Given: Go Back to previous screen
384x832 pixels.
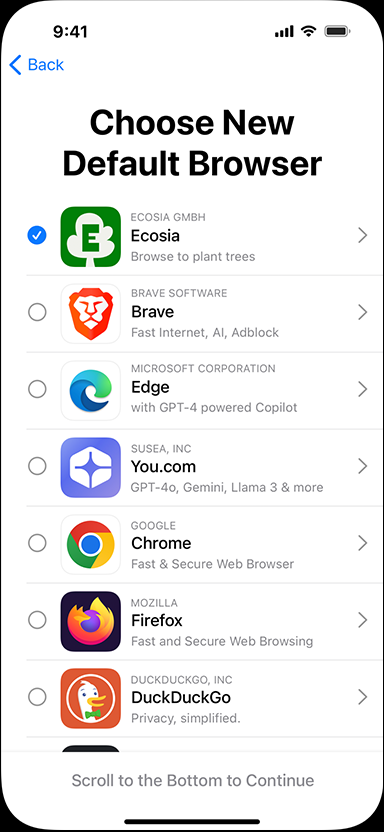Looking at the screenshot, I should tap(37, 65).
